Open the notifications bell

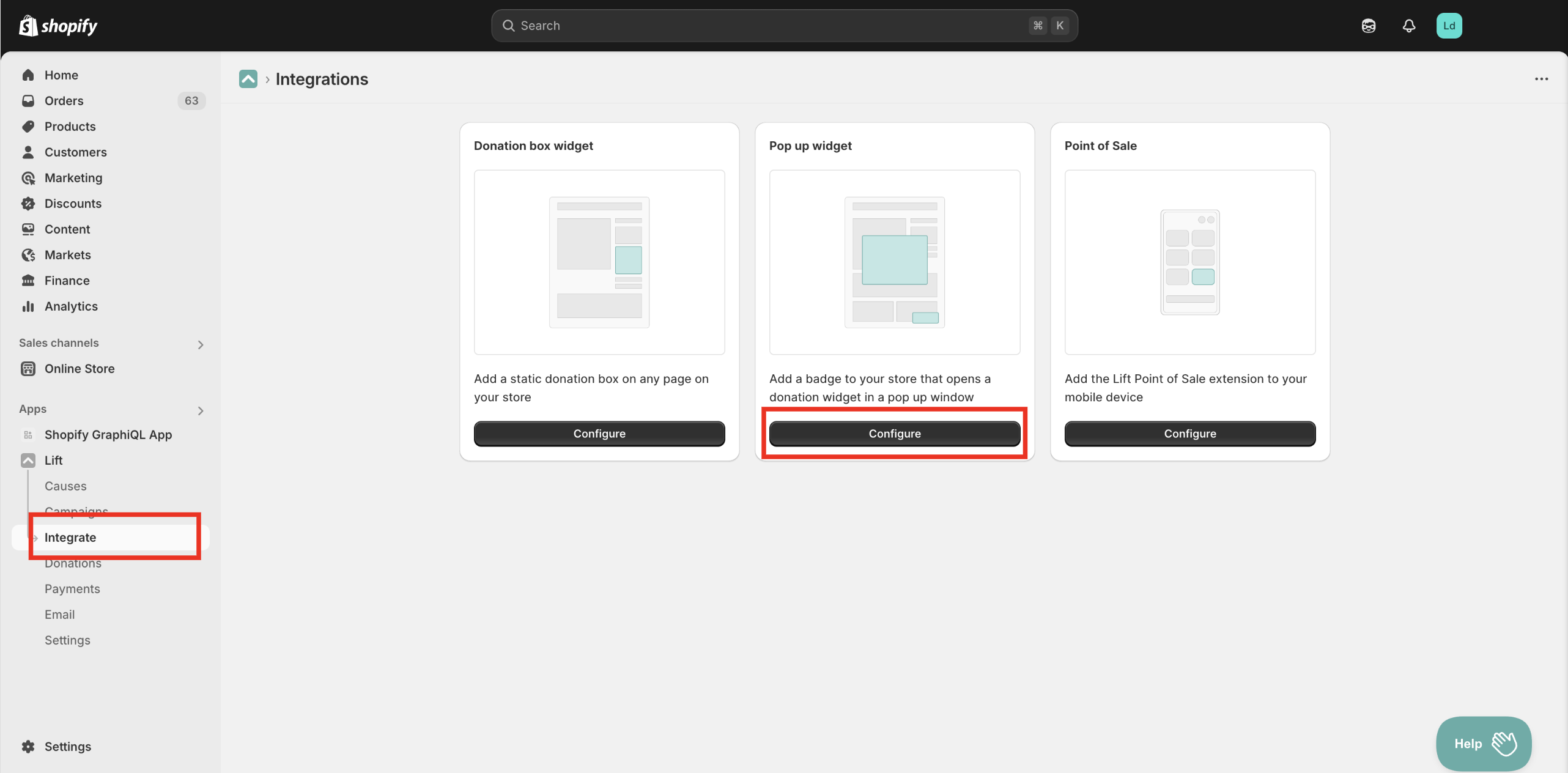(x=1408, y=26)
